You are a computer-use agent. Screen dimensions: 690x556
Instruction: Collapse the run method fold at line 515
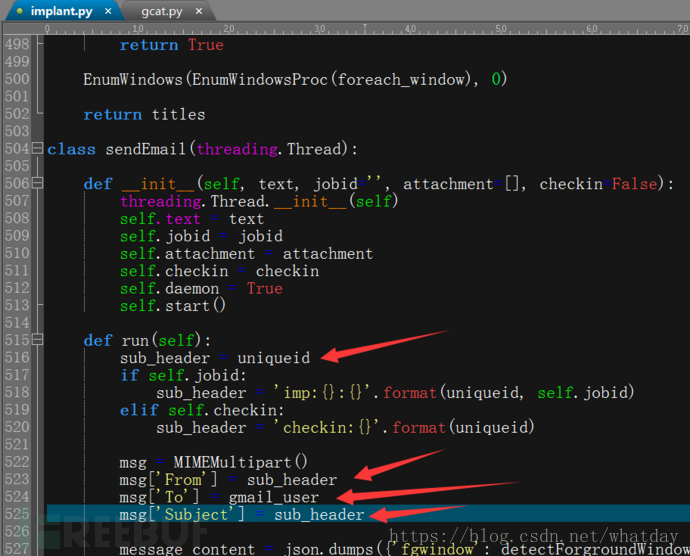38,340
